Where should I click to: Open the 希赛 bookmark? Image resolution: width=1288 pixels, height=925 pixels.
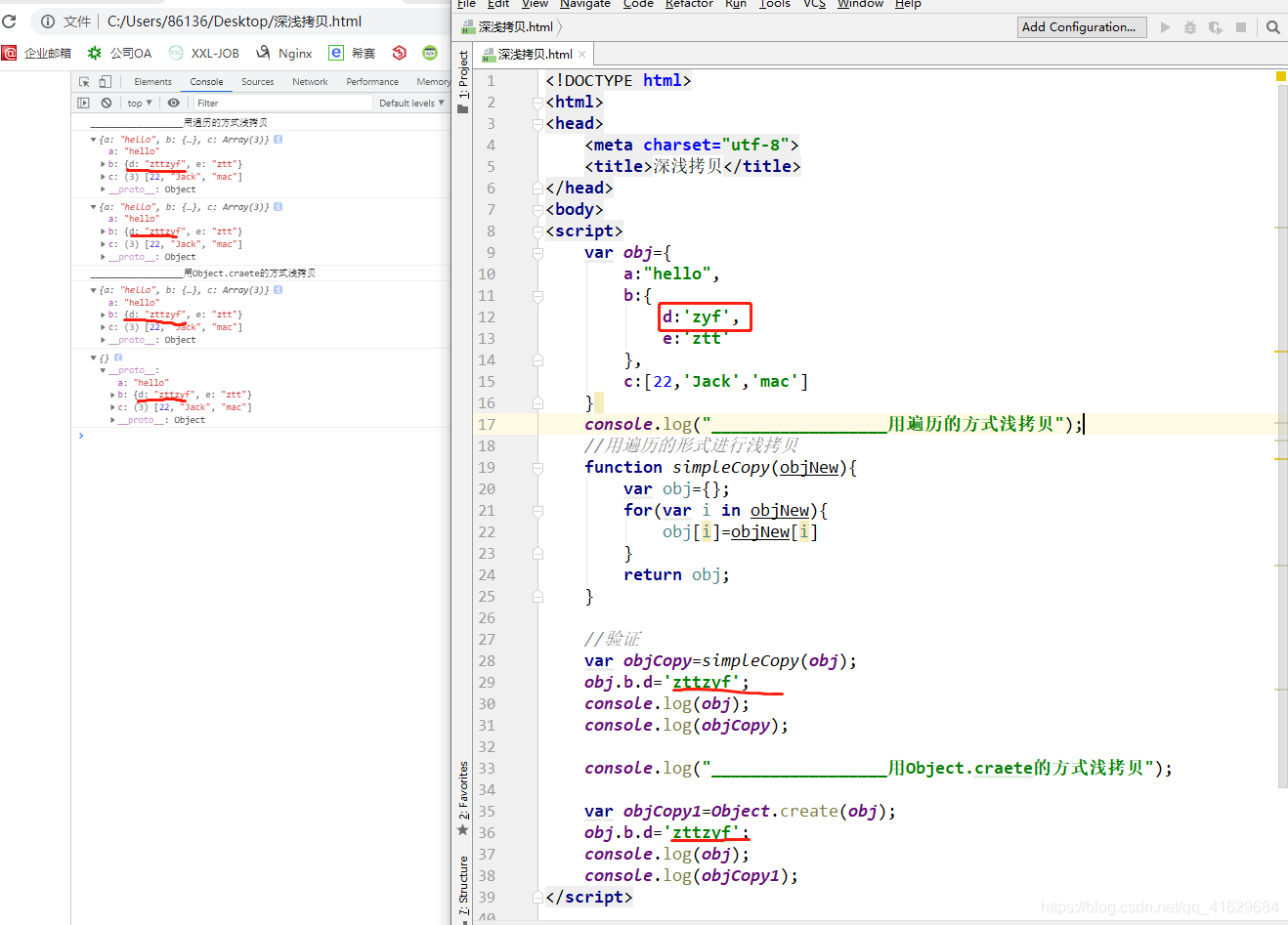(352, 53)
